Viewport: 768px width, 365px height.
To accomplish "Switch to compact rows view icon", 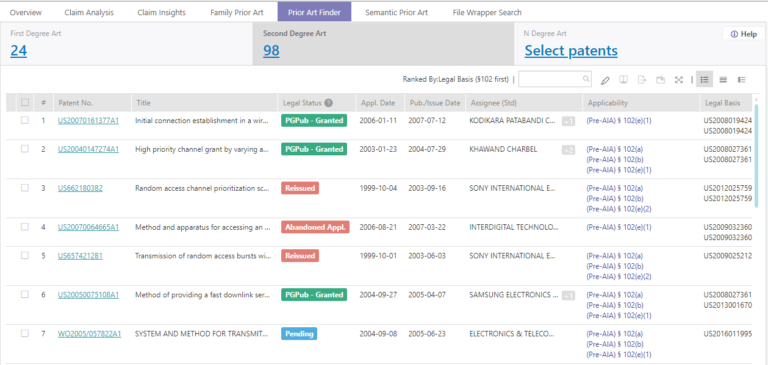I will click(723, 80).
